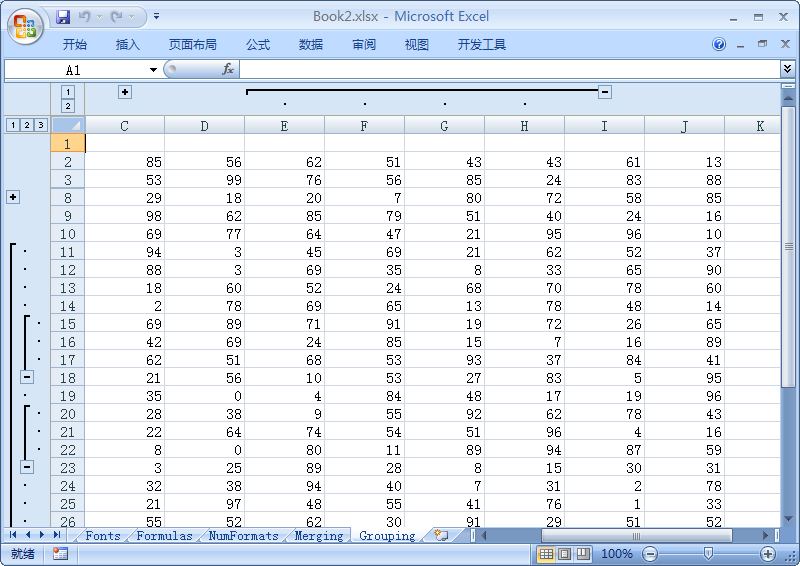The width and height of the screenshot is (800, 566).
Task: Insert a new worksheet tab icon
Action: 441,536
